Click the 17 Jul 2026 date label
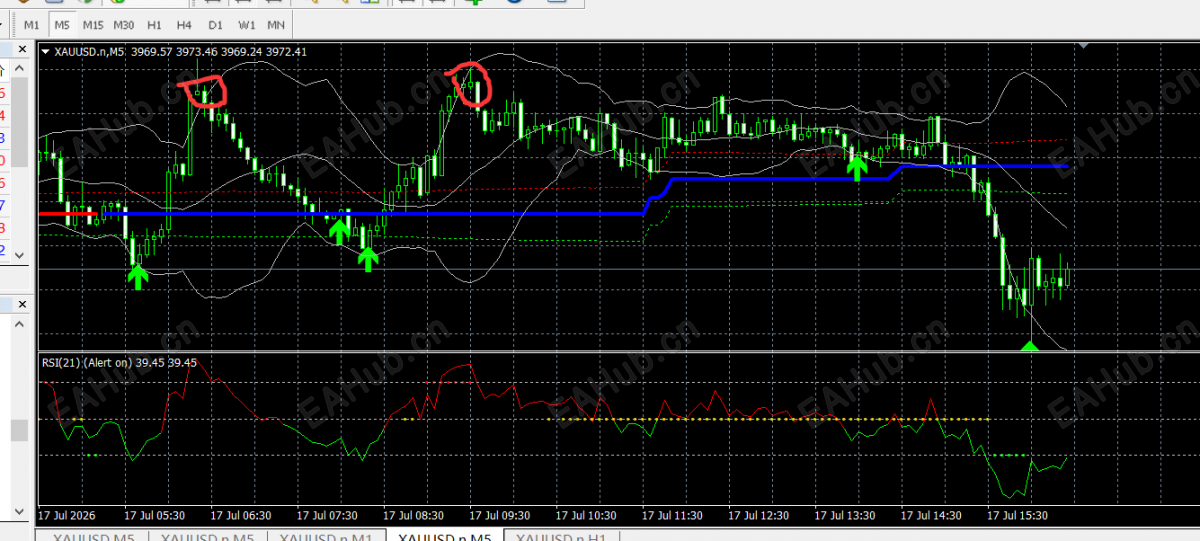The height and width of the screenshot is (541, 1200). tap(66, 515)
